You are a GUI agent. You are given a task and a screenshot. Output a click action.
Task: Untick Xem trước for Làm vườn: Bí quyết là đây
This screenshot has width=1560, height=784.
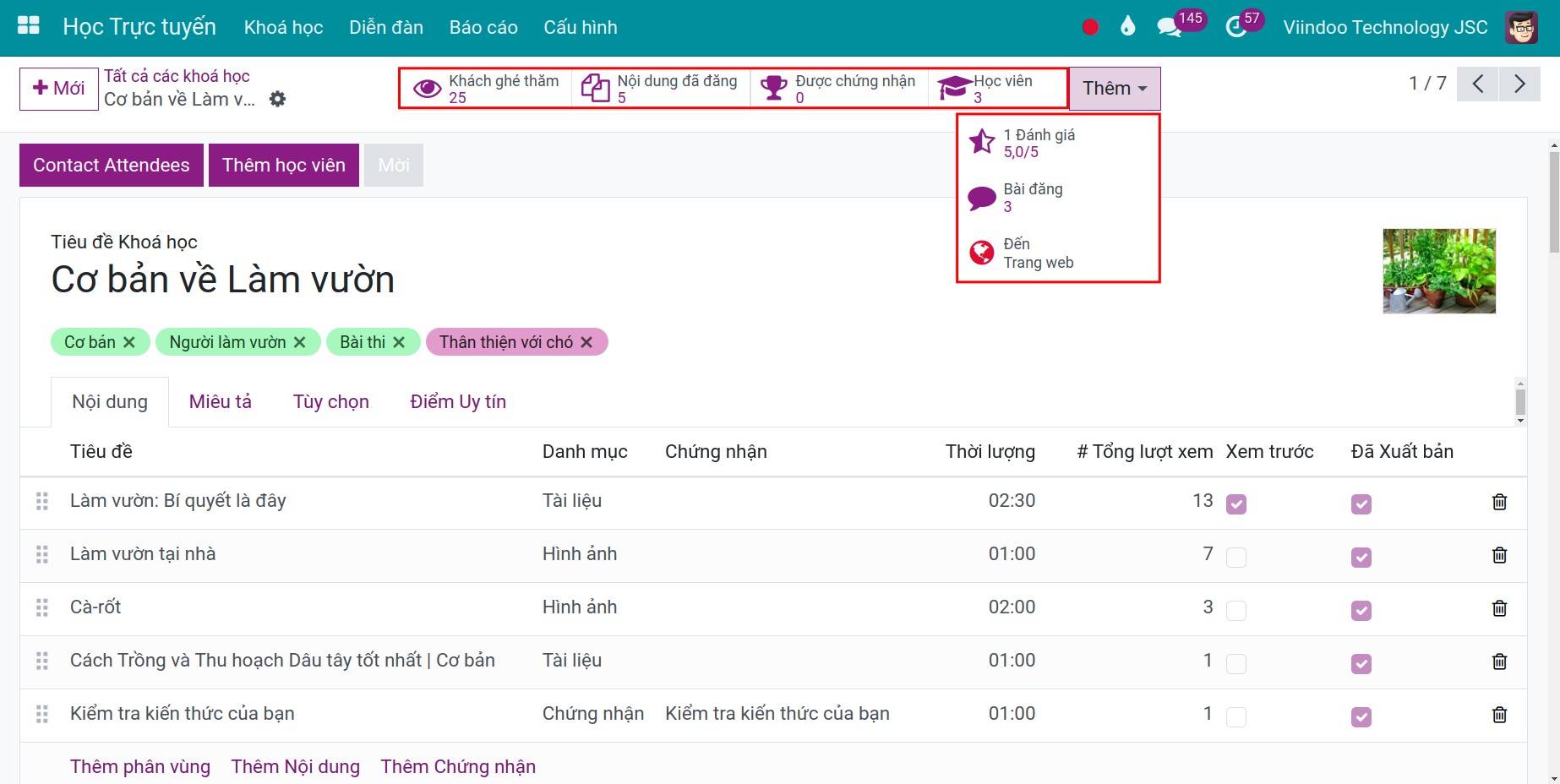click(1236, 504)
